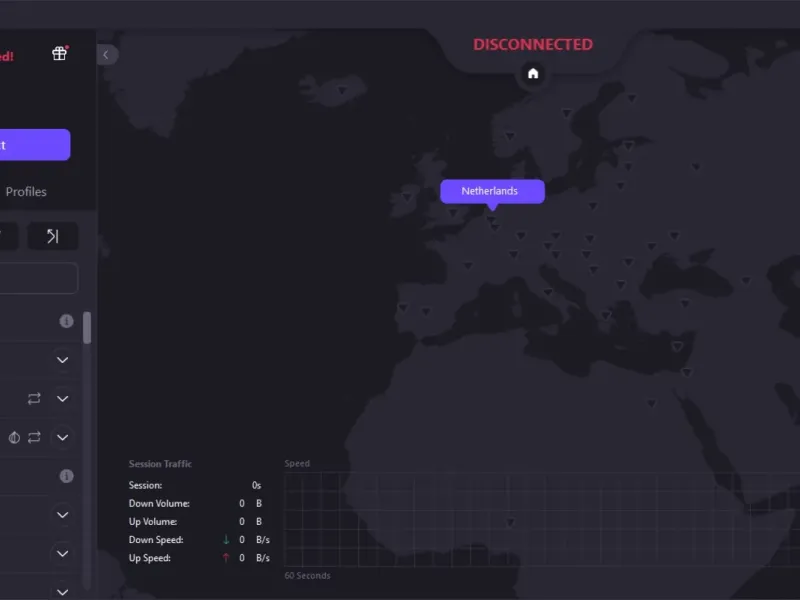
Task: Click the purple connect button
Action: pos(35,145)
